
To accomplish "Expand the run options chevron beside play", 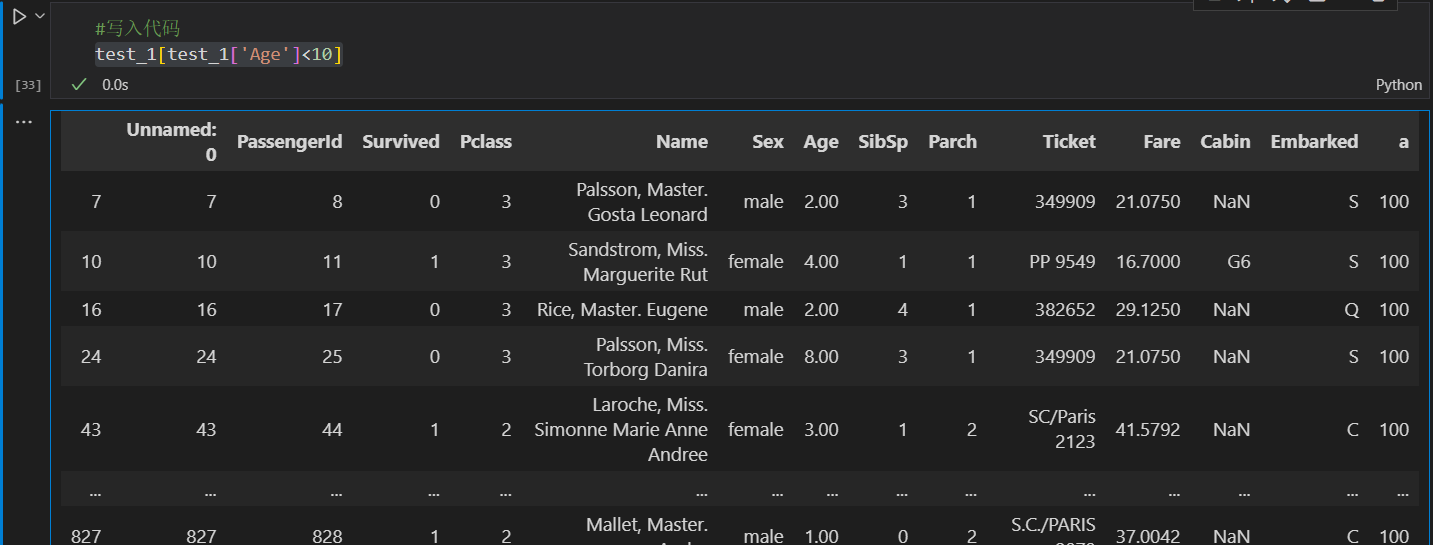I will pos(40,17).
